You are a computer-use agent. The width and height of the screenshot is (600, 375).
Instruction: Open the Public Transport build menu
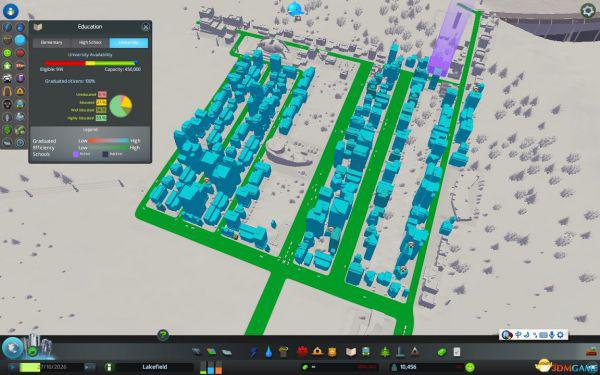tap(366, 351)
